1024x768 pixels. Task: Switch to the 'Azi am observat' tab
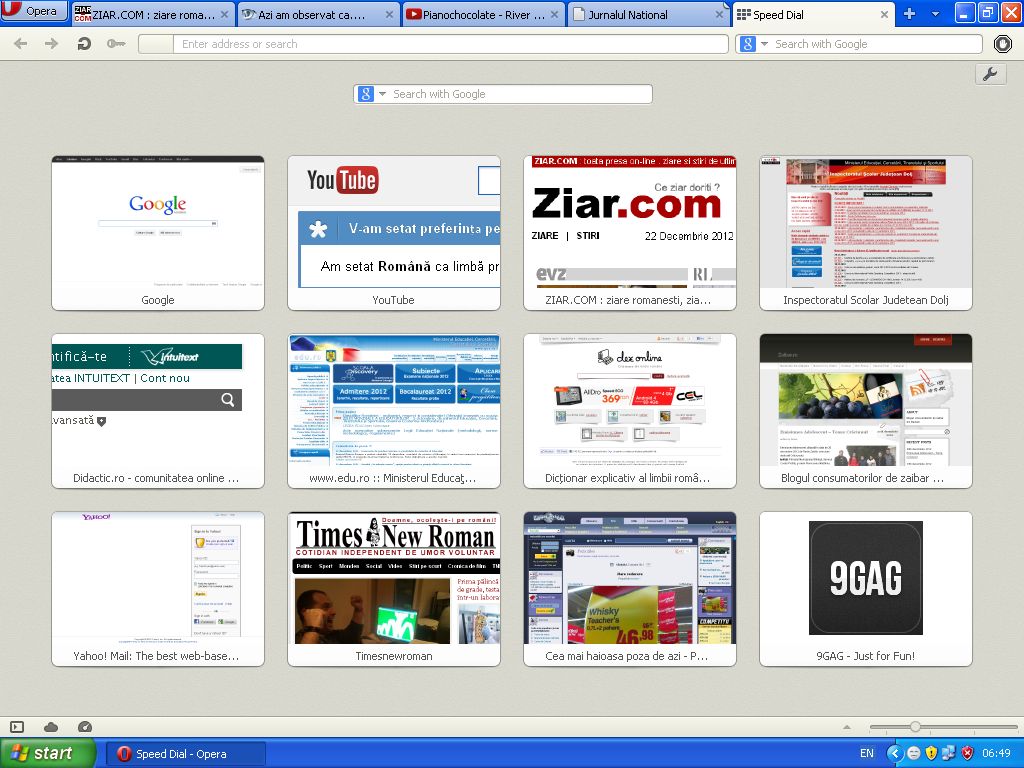click(317, 14)
